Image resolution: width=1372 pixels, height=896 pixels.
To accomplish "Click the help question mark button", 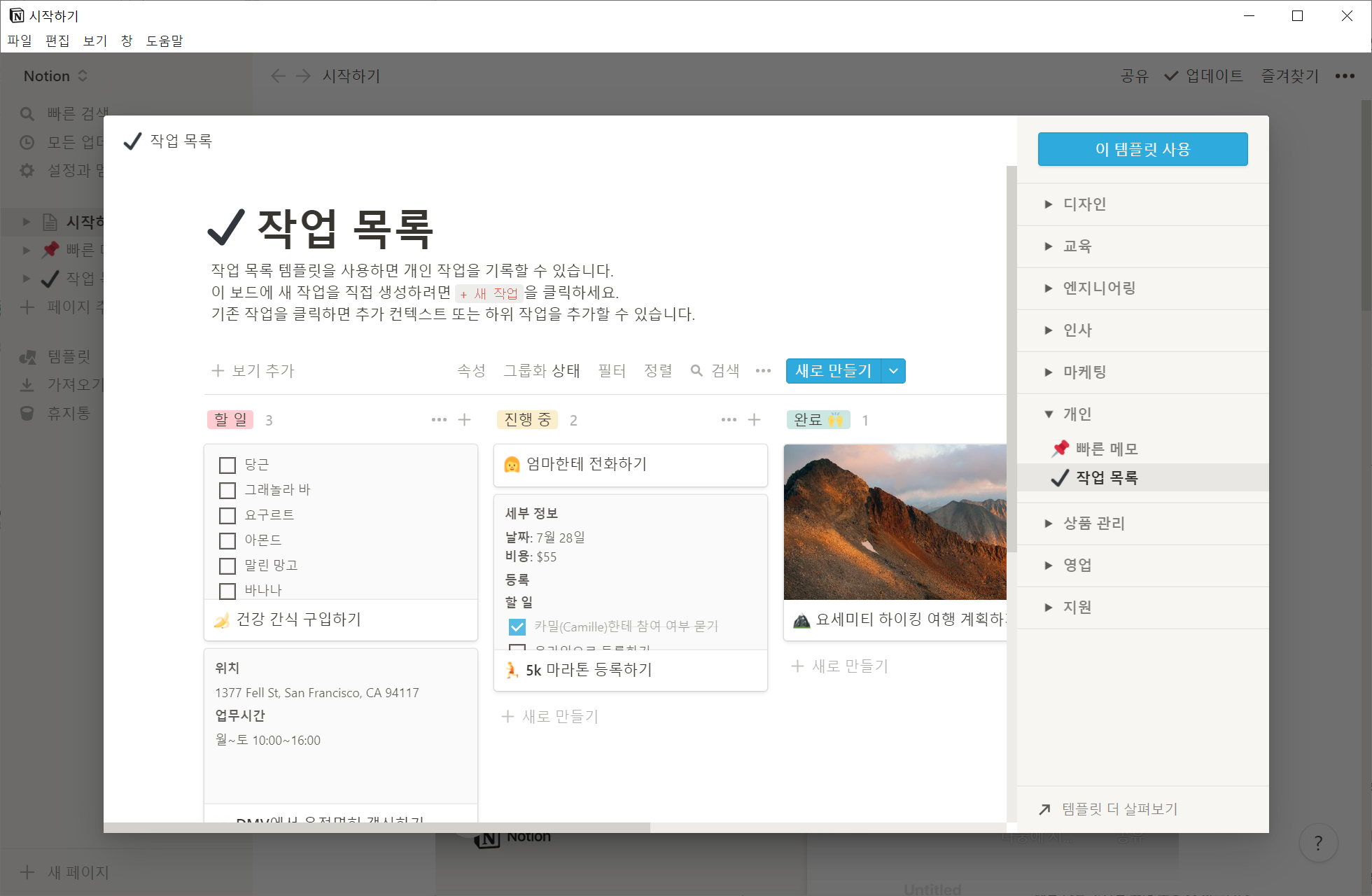I will (1318, 843).
